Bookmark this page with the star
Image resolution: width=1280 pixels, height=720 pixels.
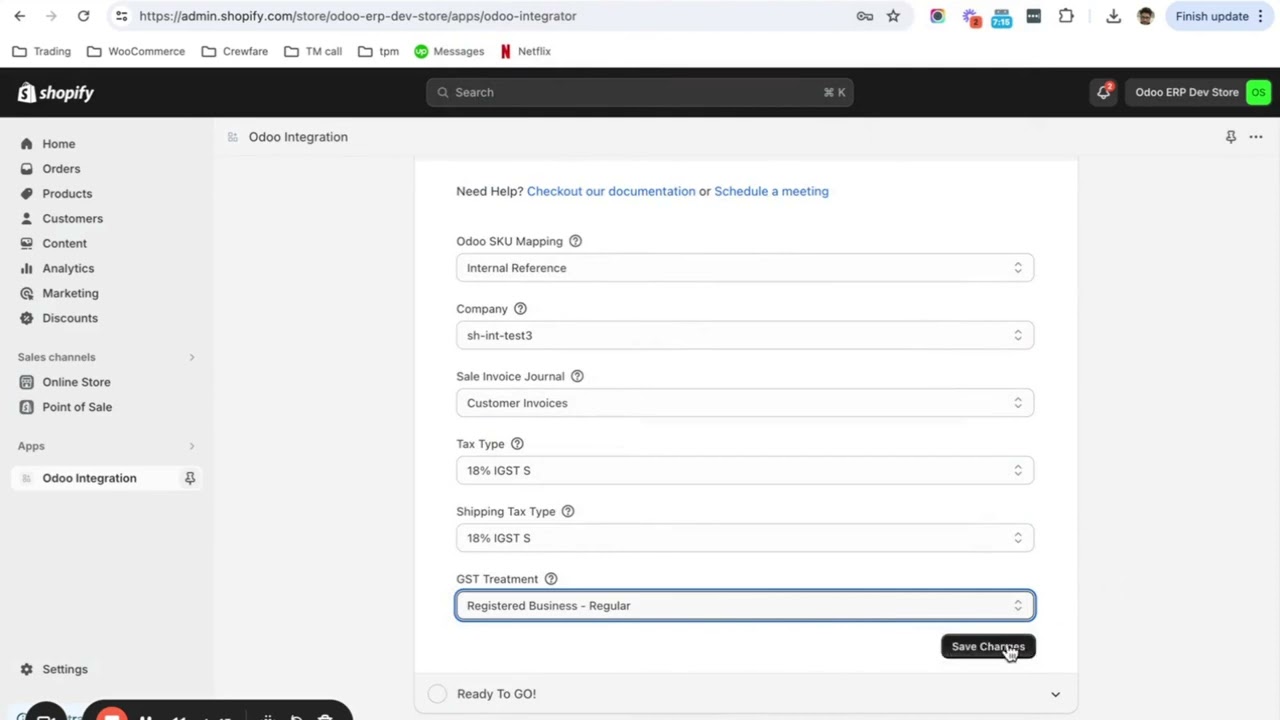[893, 16]
